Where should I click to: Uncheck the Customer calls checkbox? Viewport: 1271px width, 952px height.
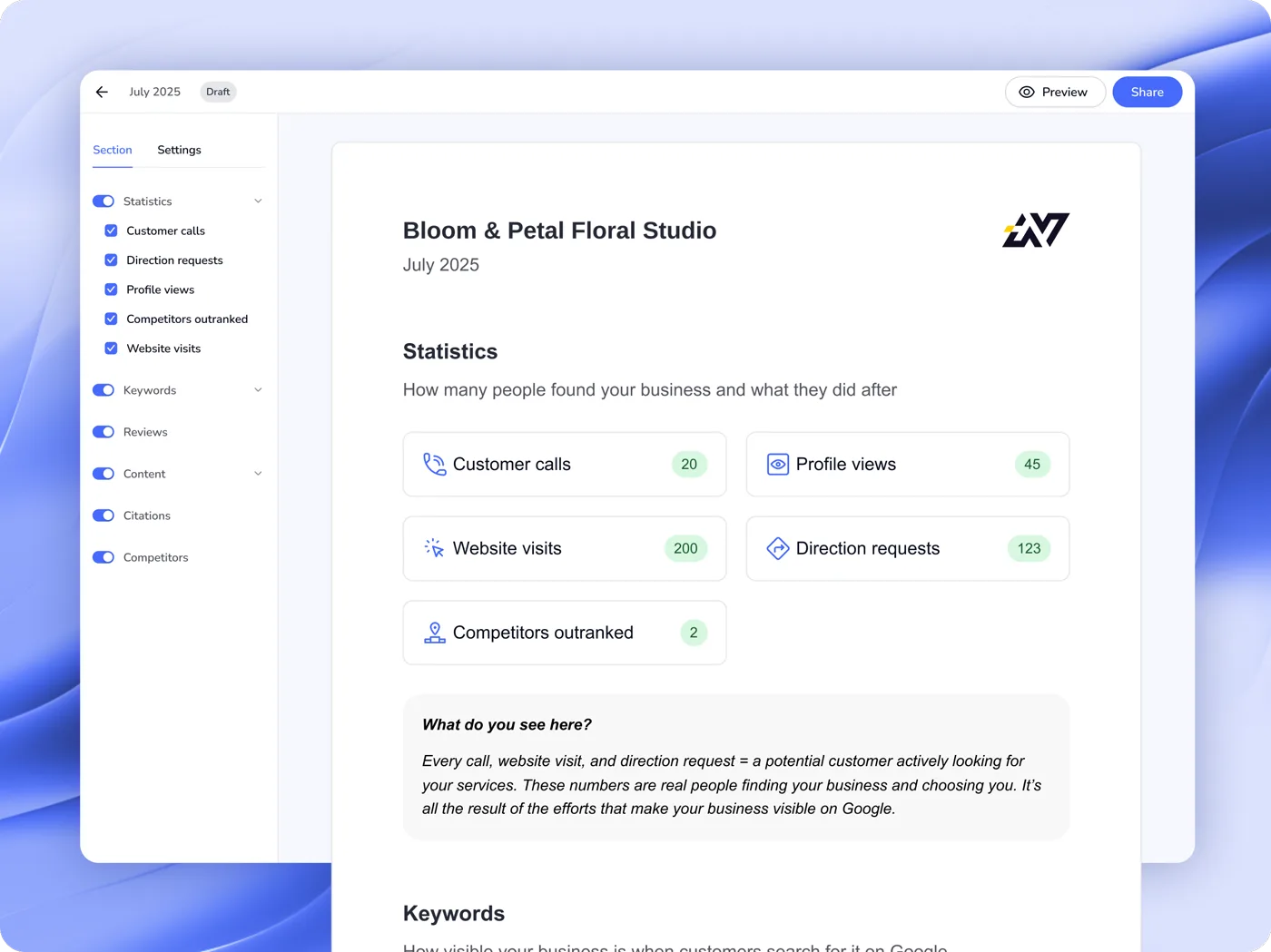pos(111,231)
